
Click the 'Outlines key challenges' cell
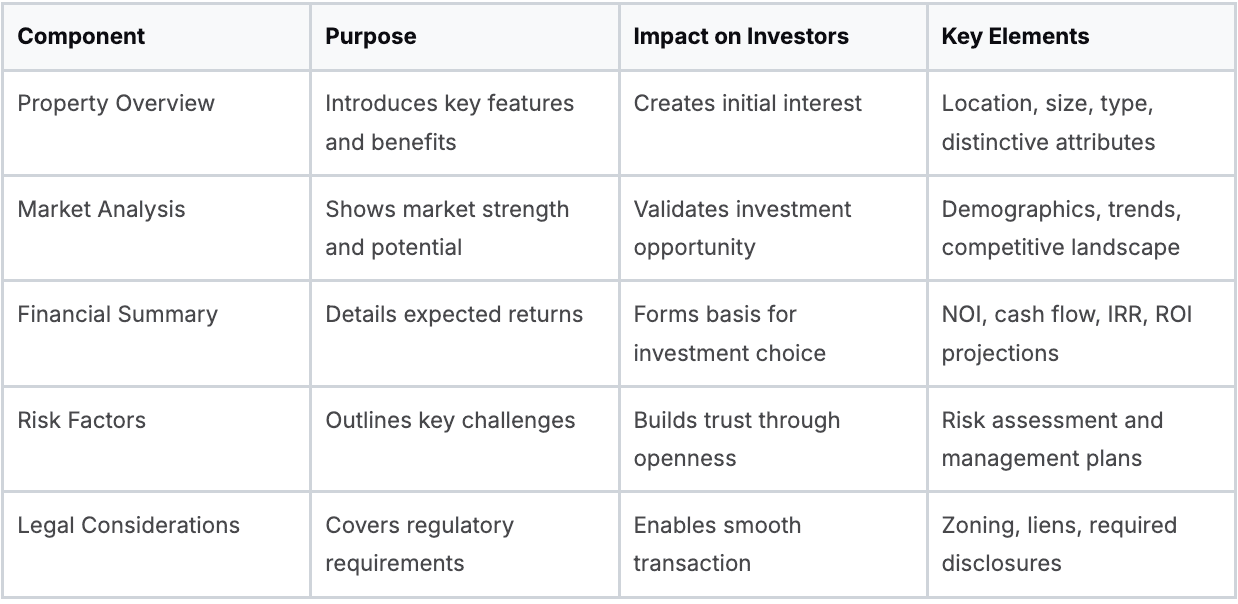point(450,420)
